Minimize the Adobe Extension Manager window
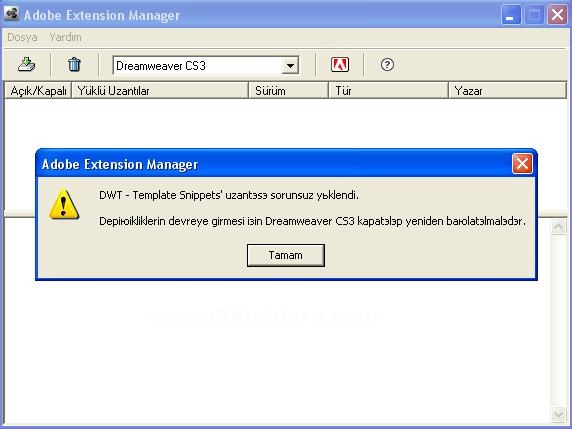This screenshot has width=572, height=429. [511, 15]
